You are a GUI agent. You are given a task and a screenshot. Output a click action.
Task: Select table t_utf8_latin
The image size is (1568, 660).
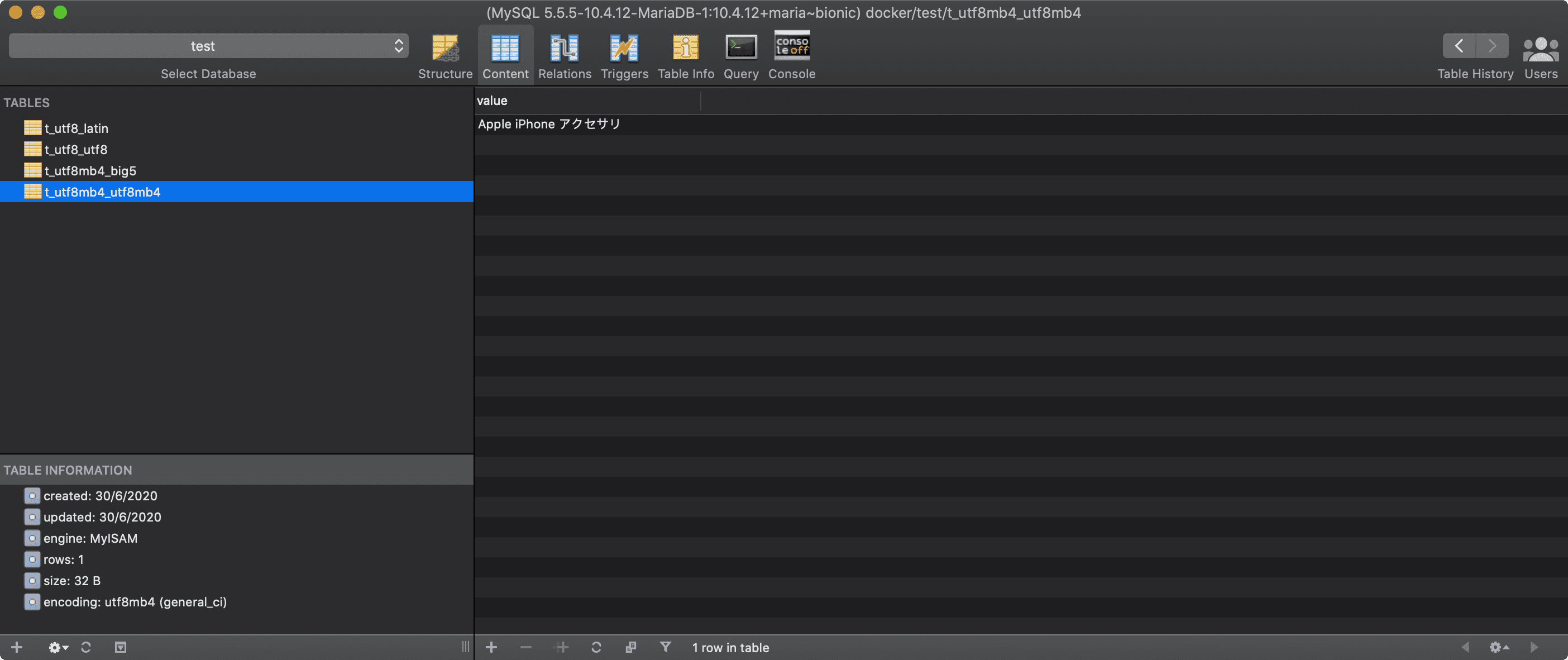pyautogui.click(x=236, y=128)
